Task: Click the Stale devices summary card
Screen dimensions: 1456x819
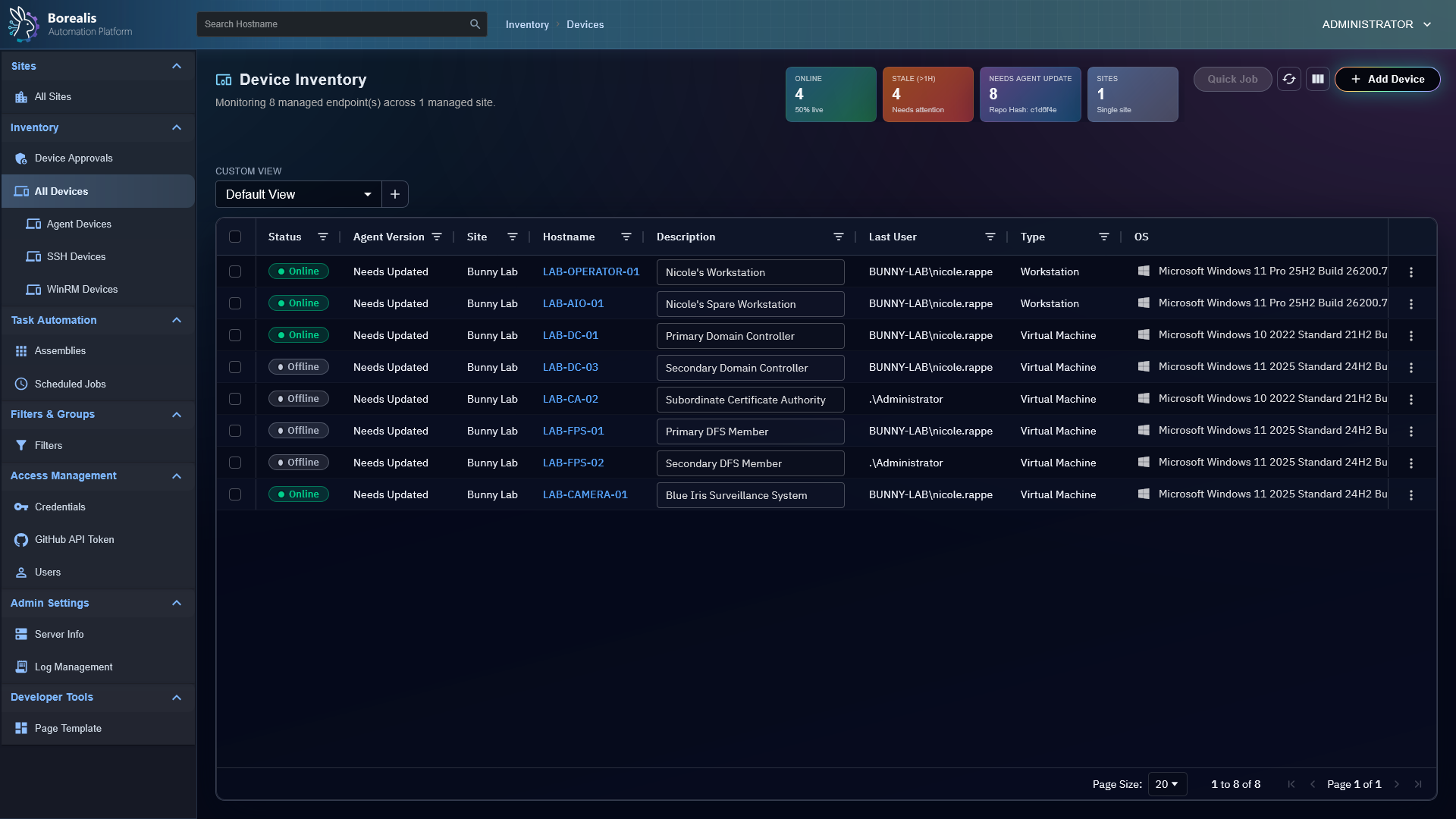Action: click(x=927, y=94)
